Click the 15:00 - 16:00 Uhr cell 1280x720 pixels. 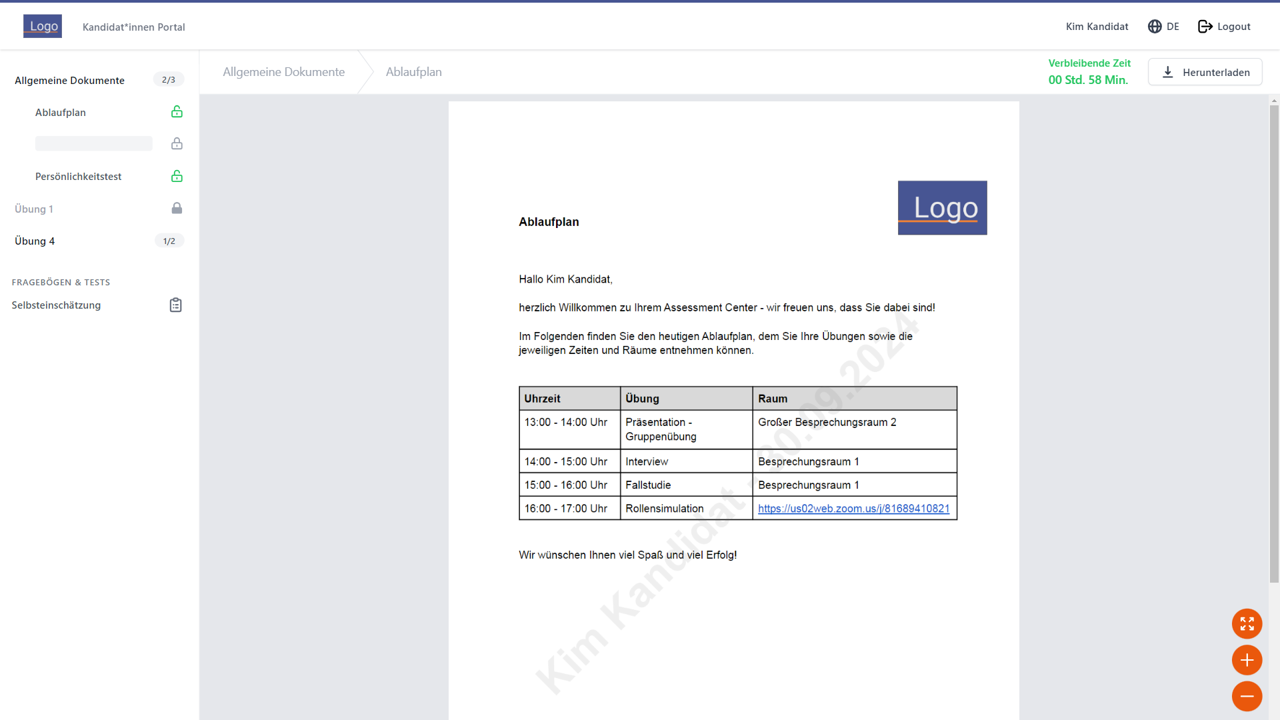tap(570, 485)
